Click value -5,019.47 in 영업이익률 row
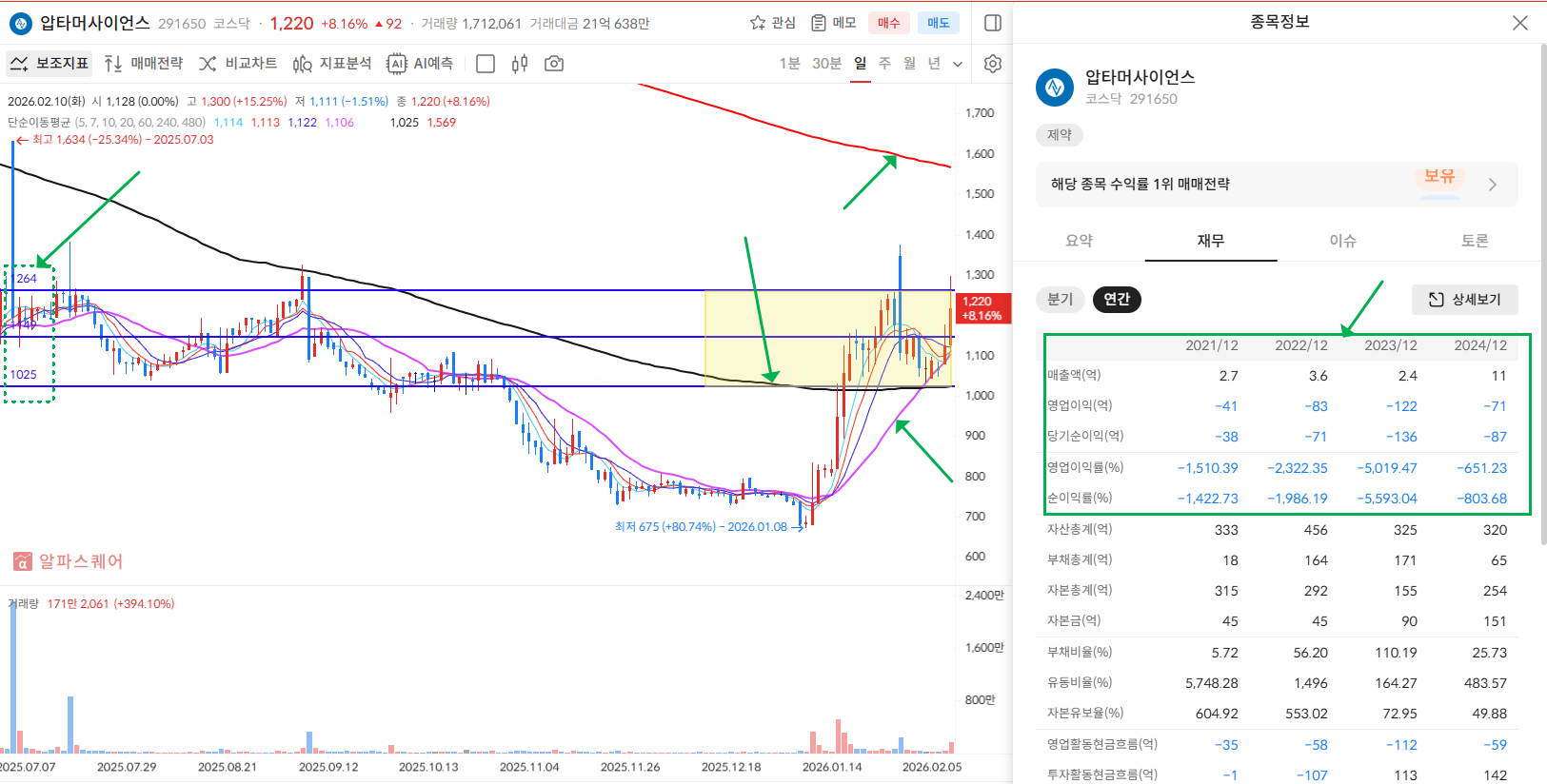The width and height of the screenshot is (1547, 784). point(1386,468)
